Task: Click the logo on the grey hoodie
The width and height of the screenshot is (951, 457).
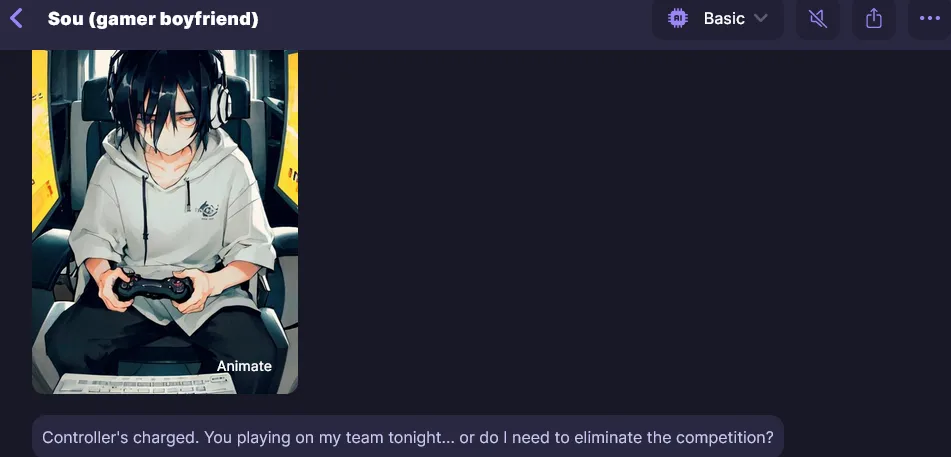Action: (207, 210)
